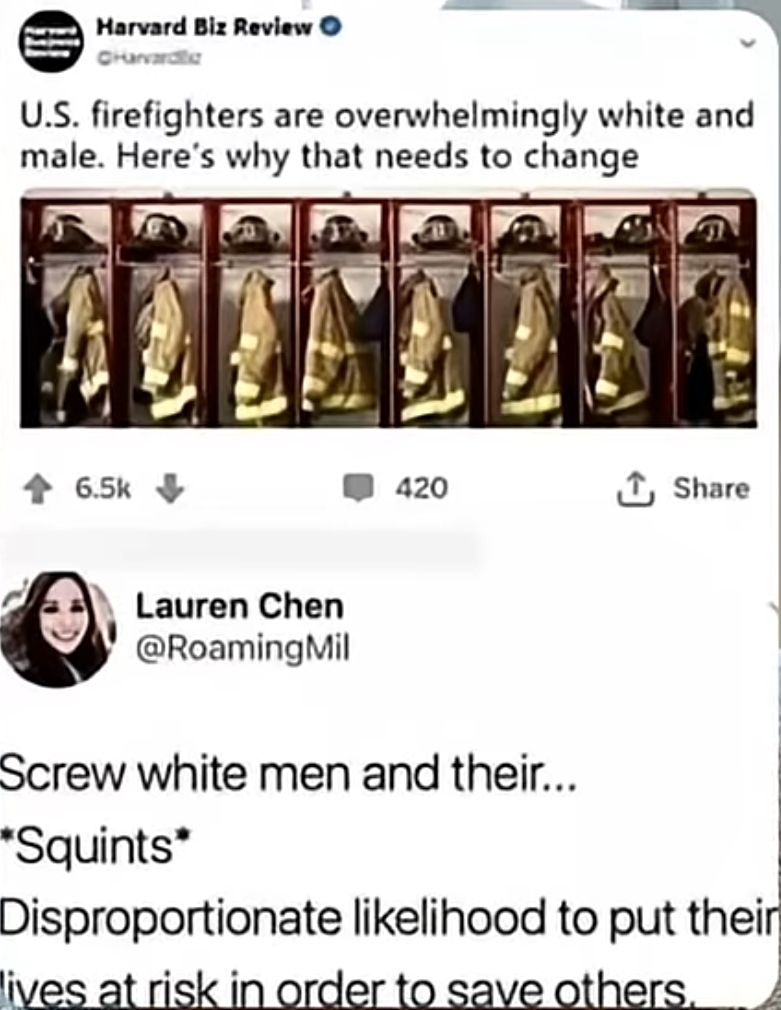Open Harvard Biz Review profile avatar
The width and height of the screenshot is (781, 1010).
pos(51,41)
